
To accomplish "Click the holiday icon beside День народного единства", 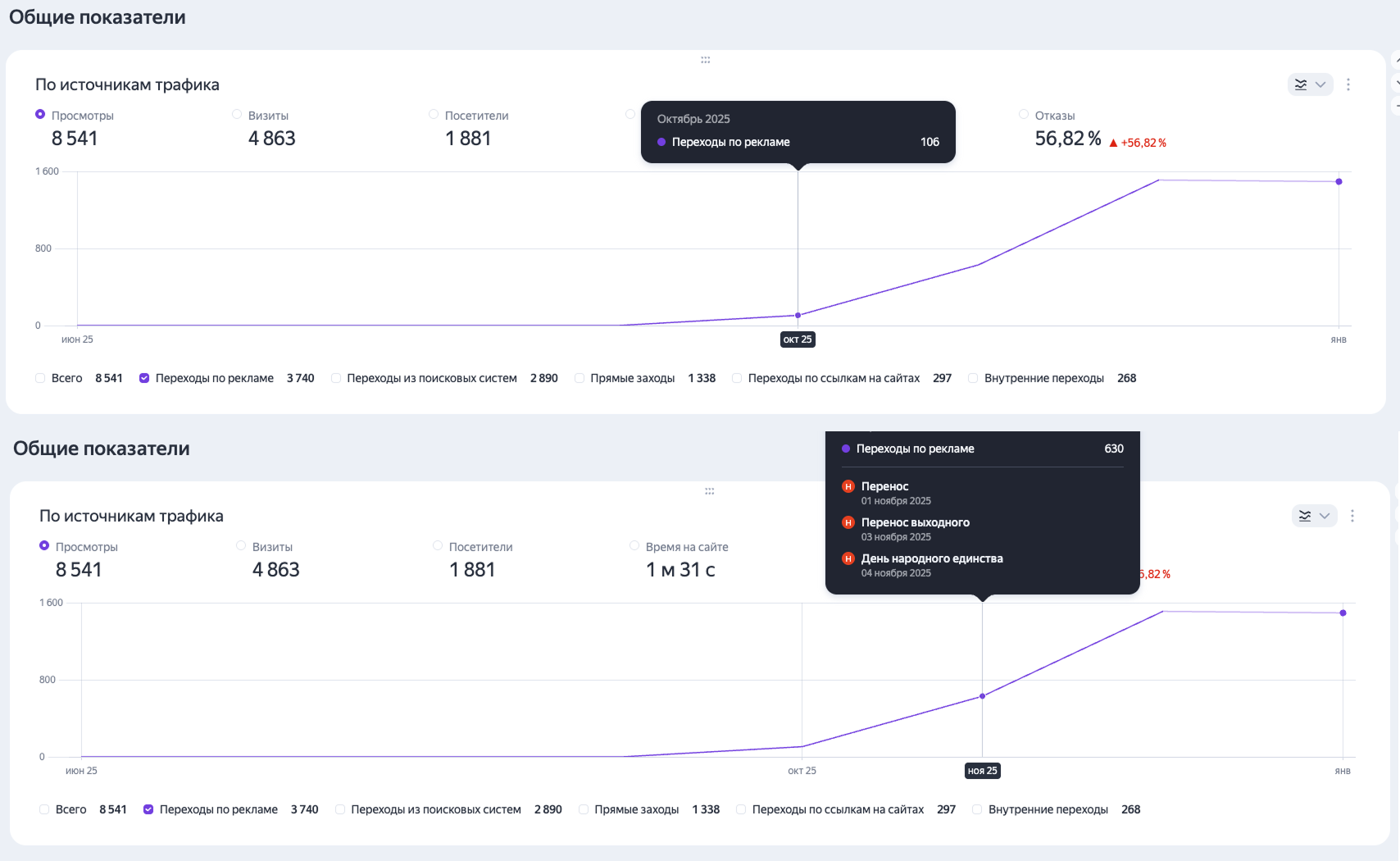I will 848,558.
